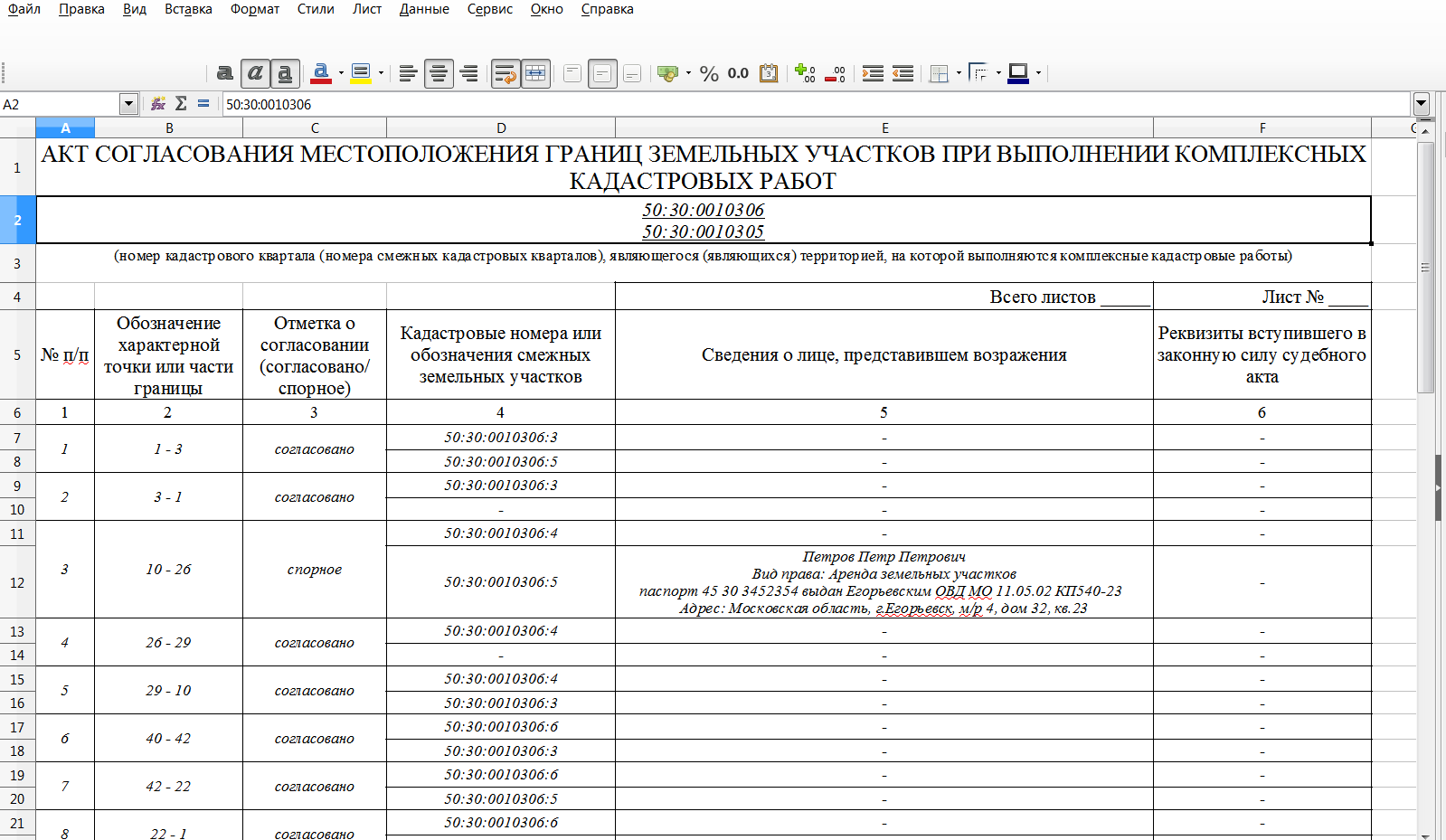Align cell content to top

click(572, 73)
